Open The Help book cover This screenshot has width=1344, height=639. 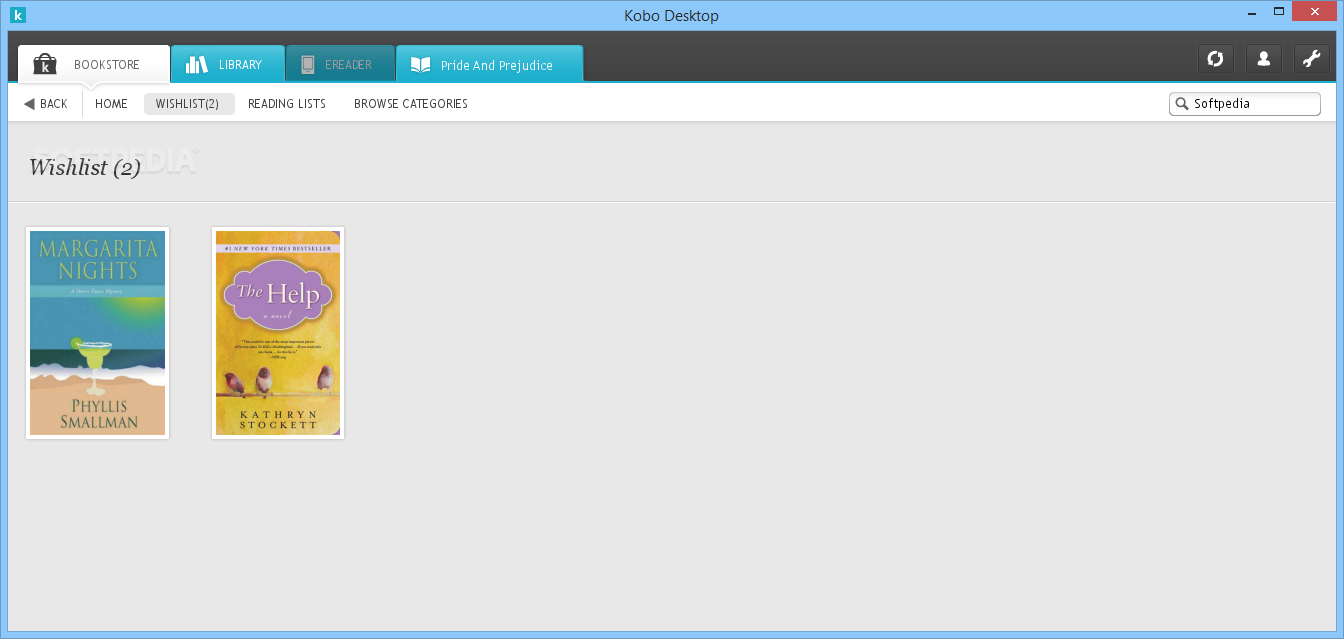278,333
